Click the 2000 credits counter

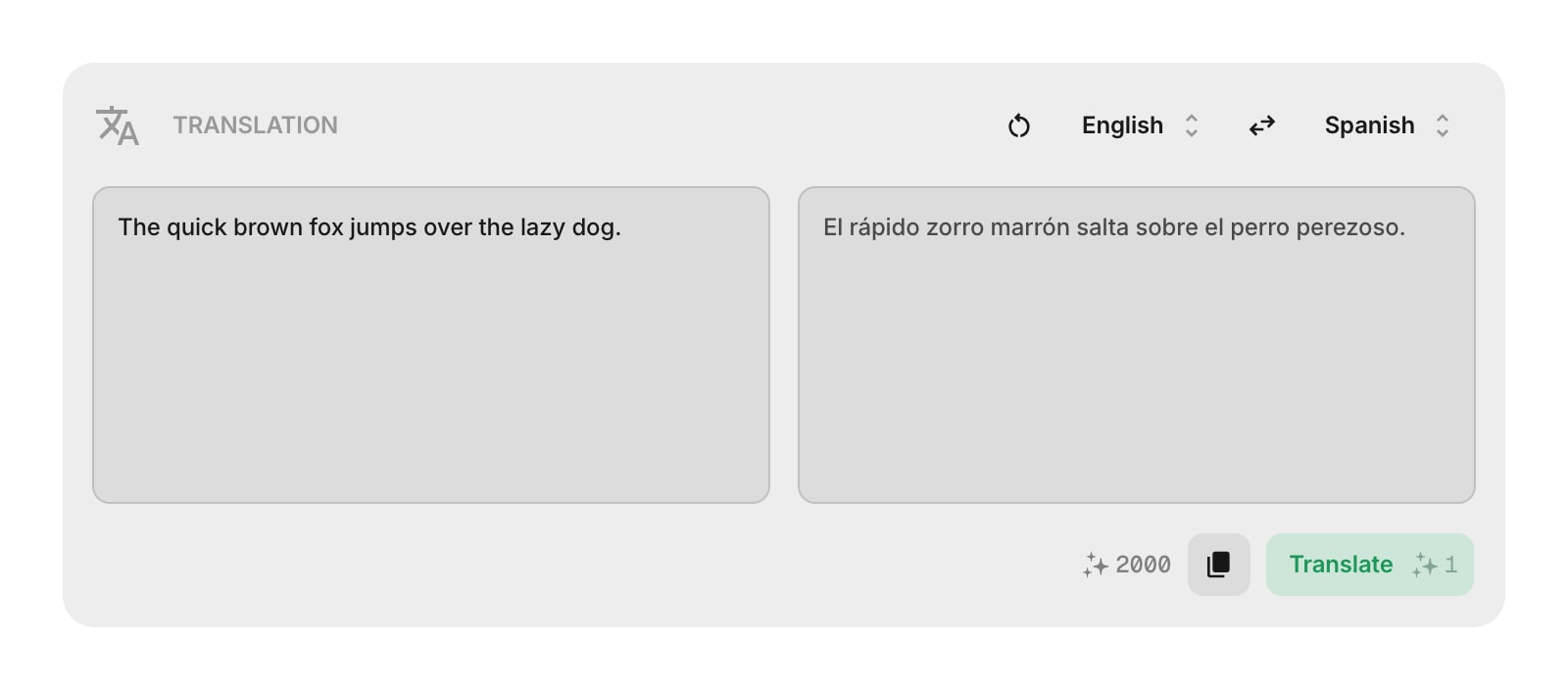pyautogui.click(x=1144, y=565)
